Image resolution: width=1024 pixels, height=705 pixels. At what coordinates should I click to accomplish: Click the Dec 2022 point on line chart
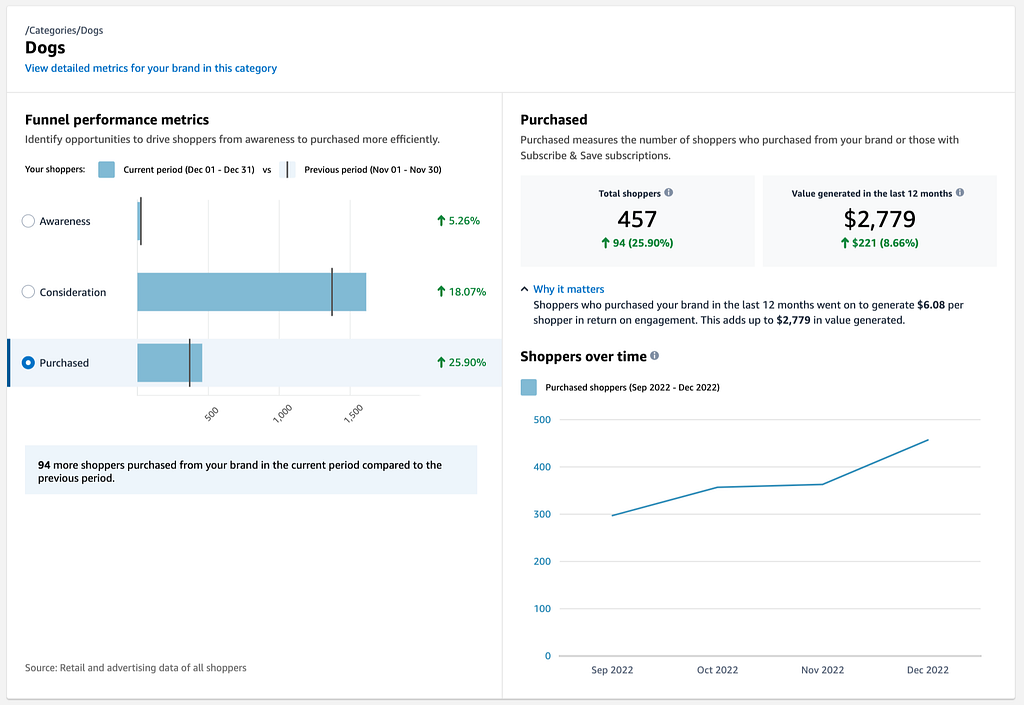[x=928, y=440]
